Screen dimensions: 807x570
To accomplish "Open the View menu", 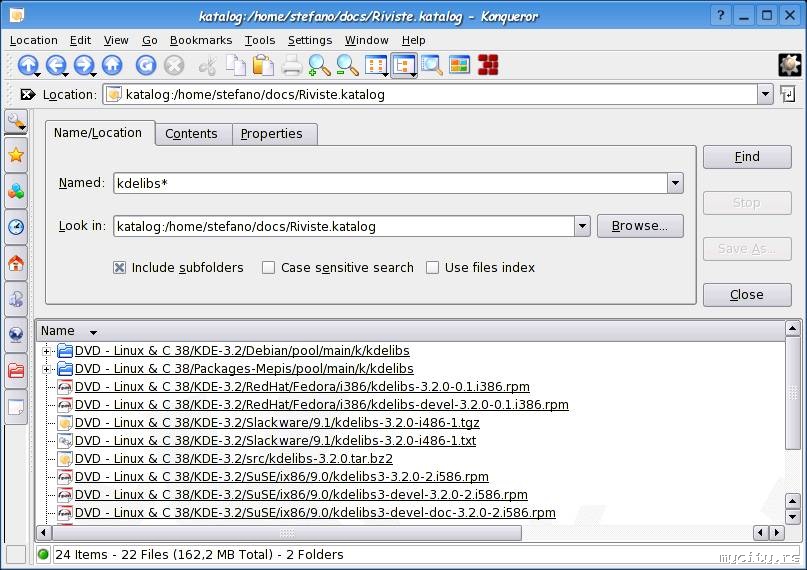I will coord(116,40).
